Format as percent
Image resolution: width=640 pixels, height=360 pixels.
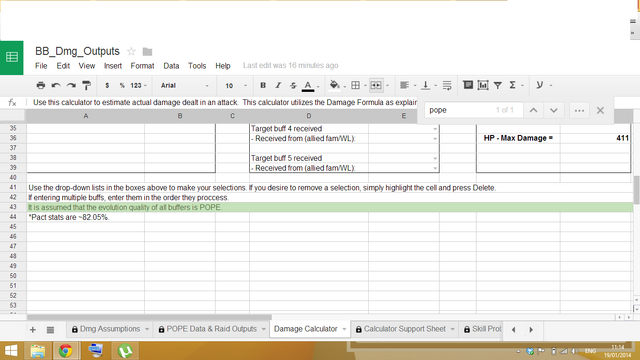(x=122, y=85)
